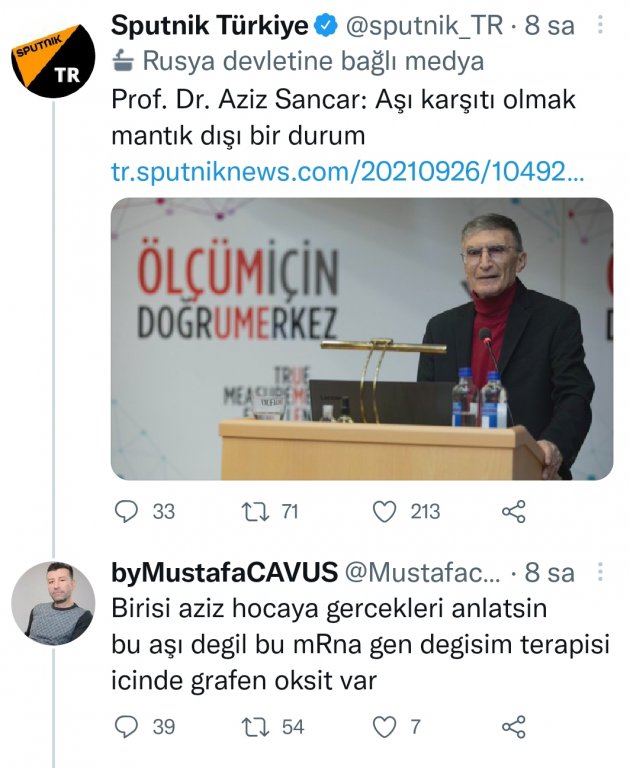Viewport: 630px width, 768px height.
Task: Click the blue verified badge icon
Action: [326, 25]
